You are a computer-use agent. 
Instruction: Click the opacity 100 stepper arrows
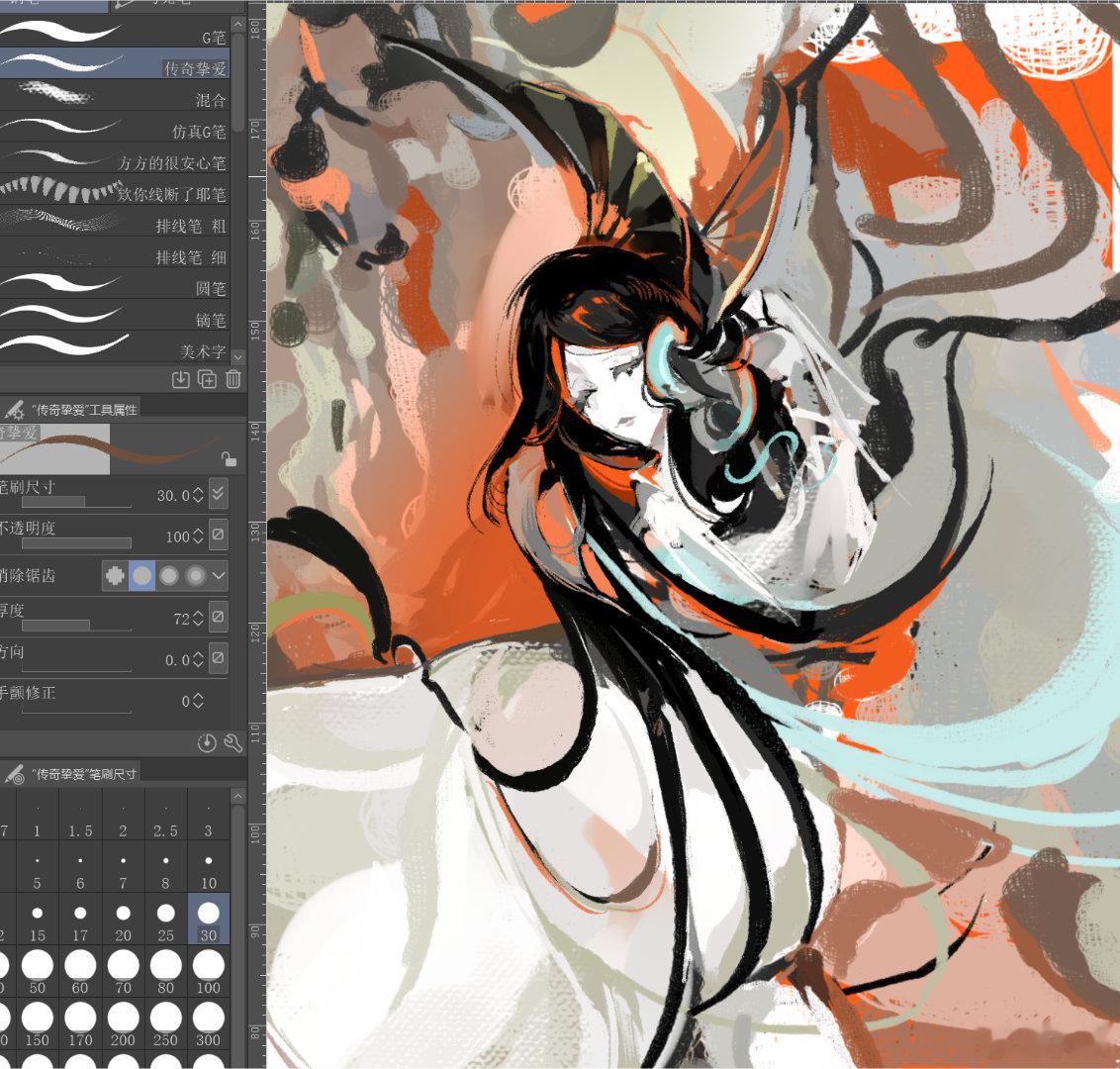click(198, 535)
